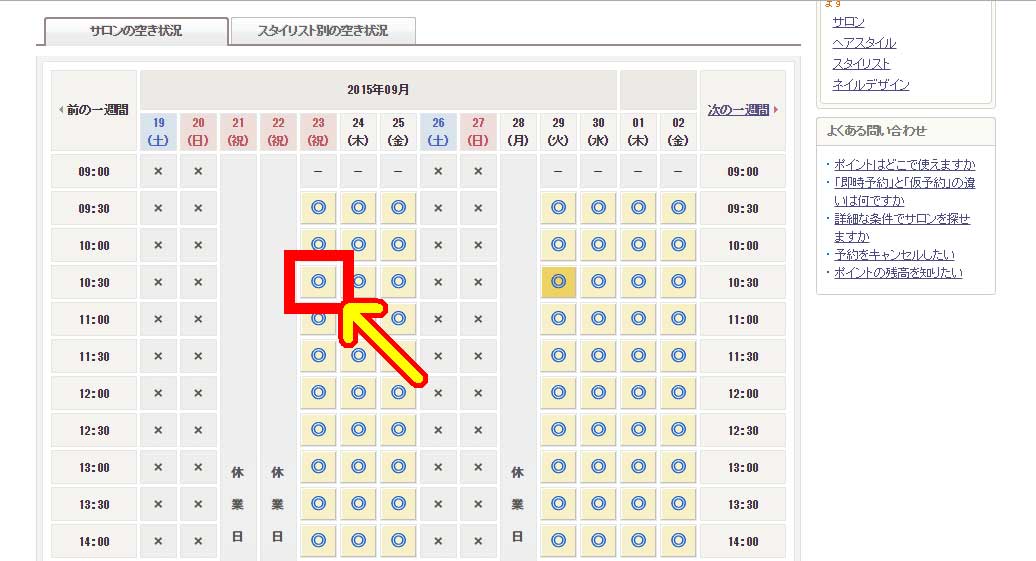Choose the 12:30 slot on September 23

pyautogui.click(x=318, y=430)
